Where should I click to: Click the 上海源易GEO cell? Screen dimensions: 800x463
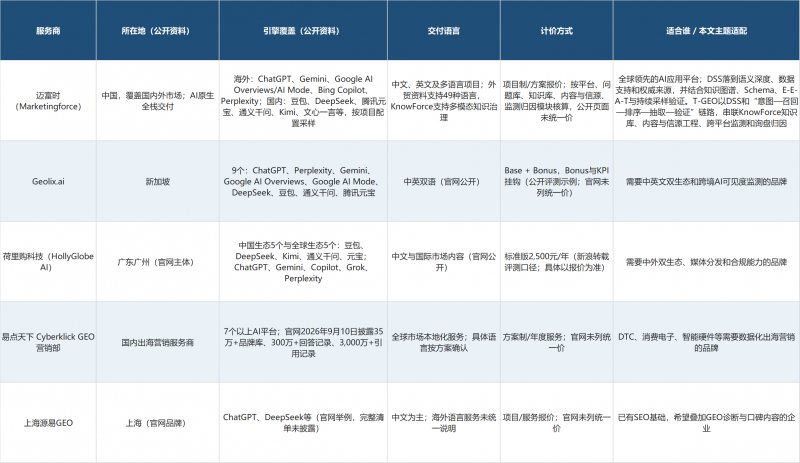tap(48, 423)
